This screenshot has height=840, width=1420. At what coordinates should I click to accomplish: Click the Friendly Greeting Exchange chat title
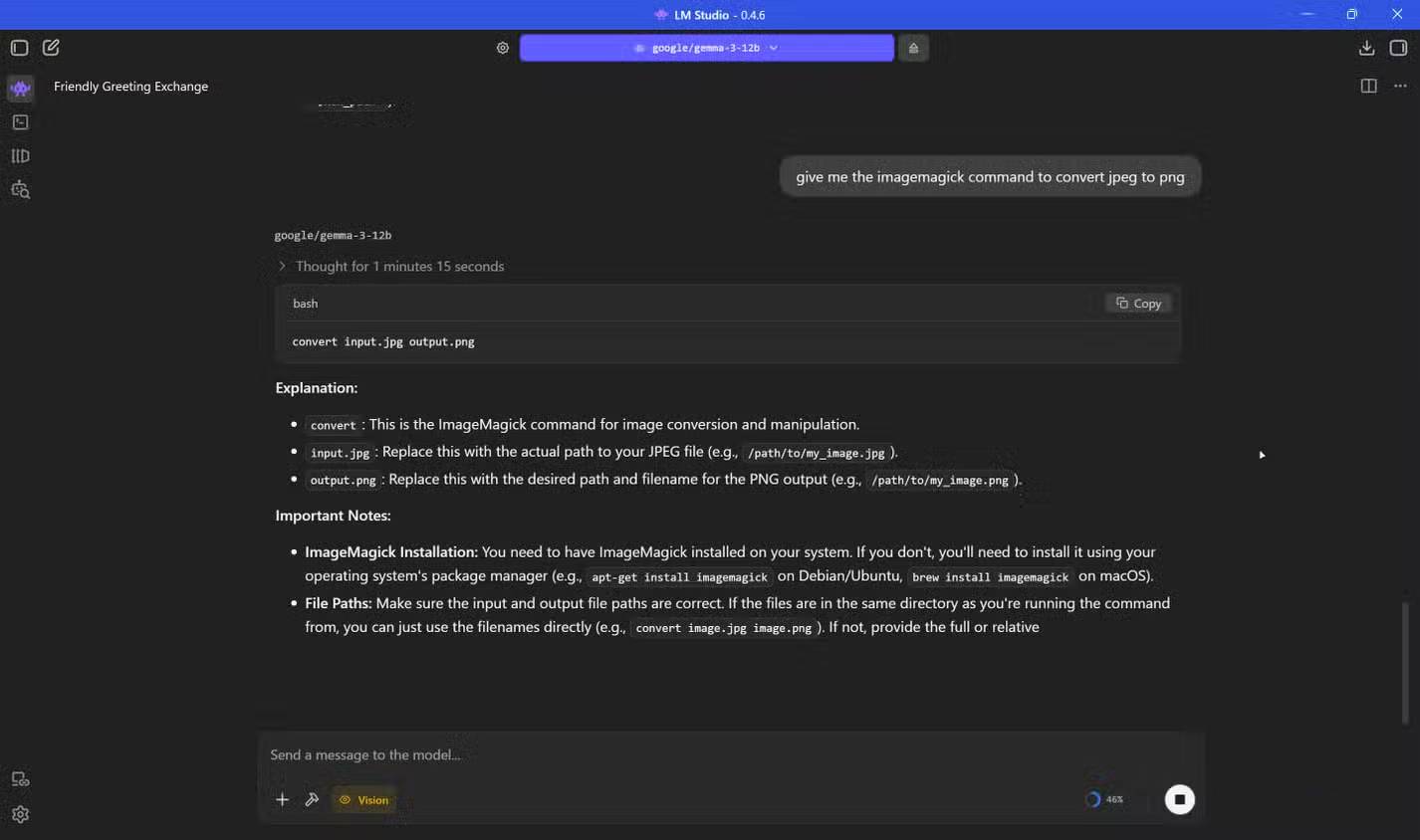(130, 87)
